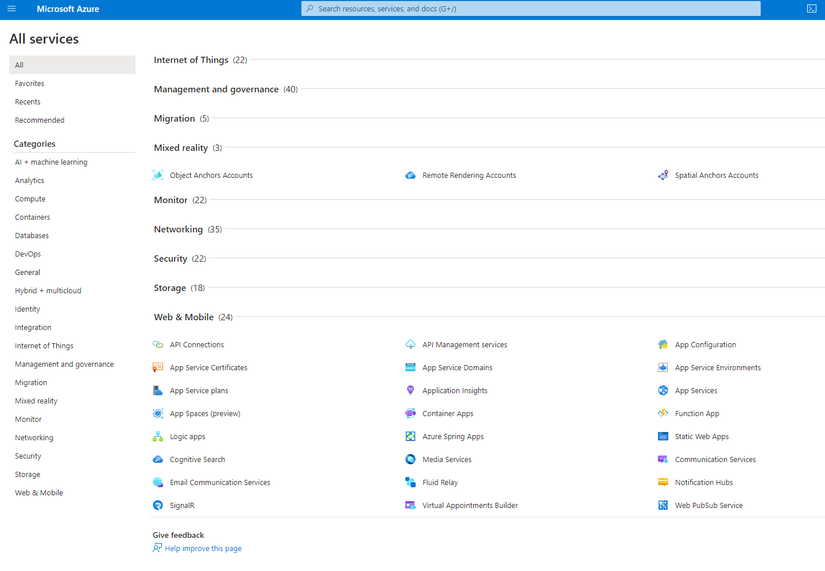Click the Function App lightning icon
Screen dimensions: 825x571
tap(663, 414)
